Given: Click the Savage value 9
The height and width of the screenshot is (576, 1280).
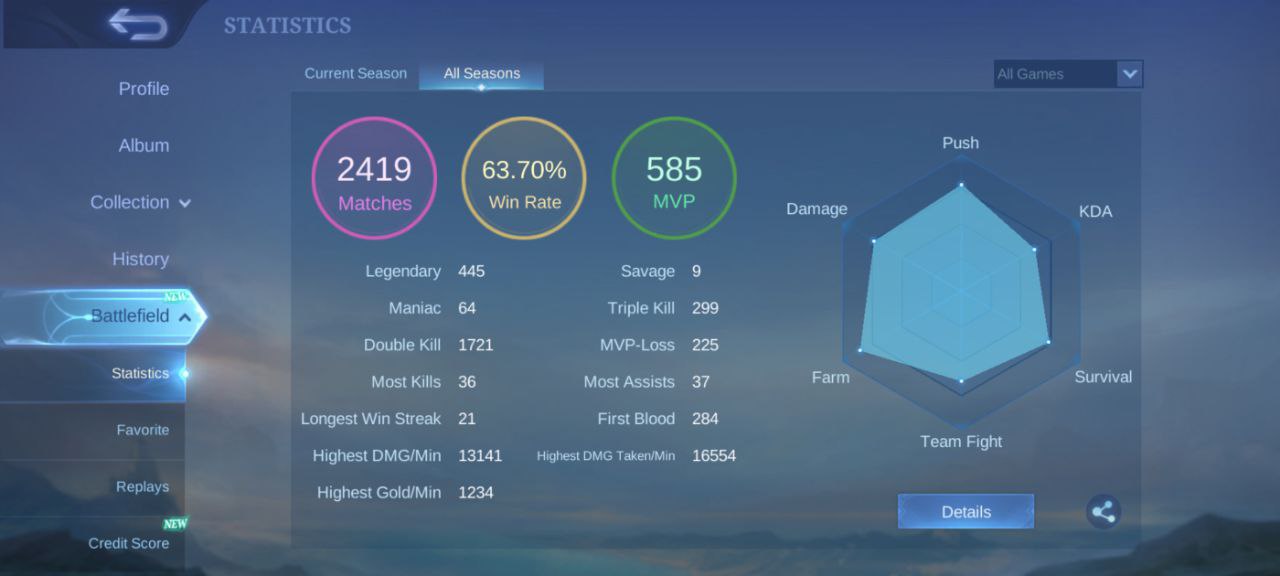Looking at the screenshot, I should click(696, 271).
